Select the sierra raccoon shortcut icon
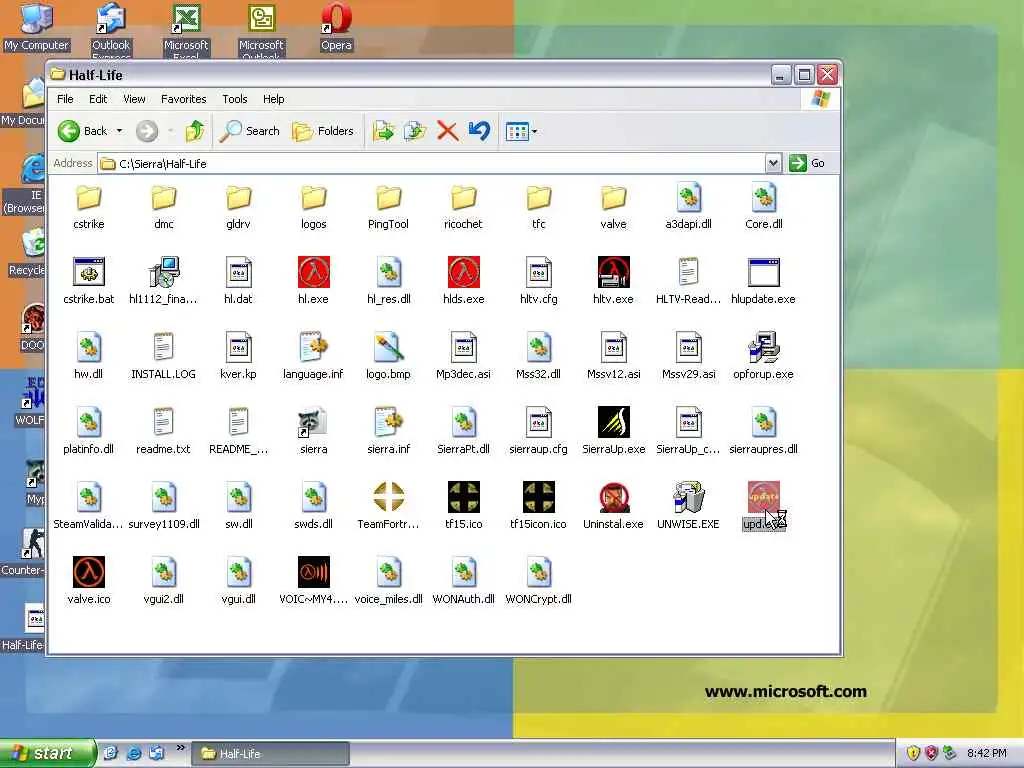The width and height of the screenshot is (1024, 768). [x=313, y=422]
